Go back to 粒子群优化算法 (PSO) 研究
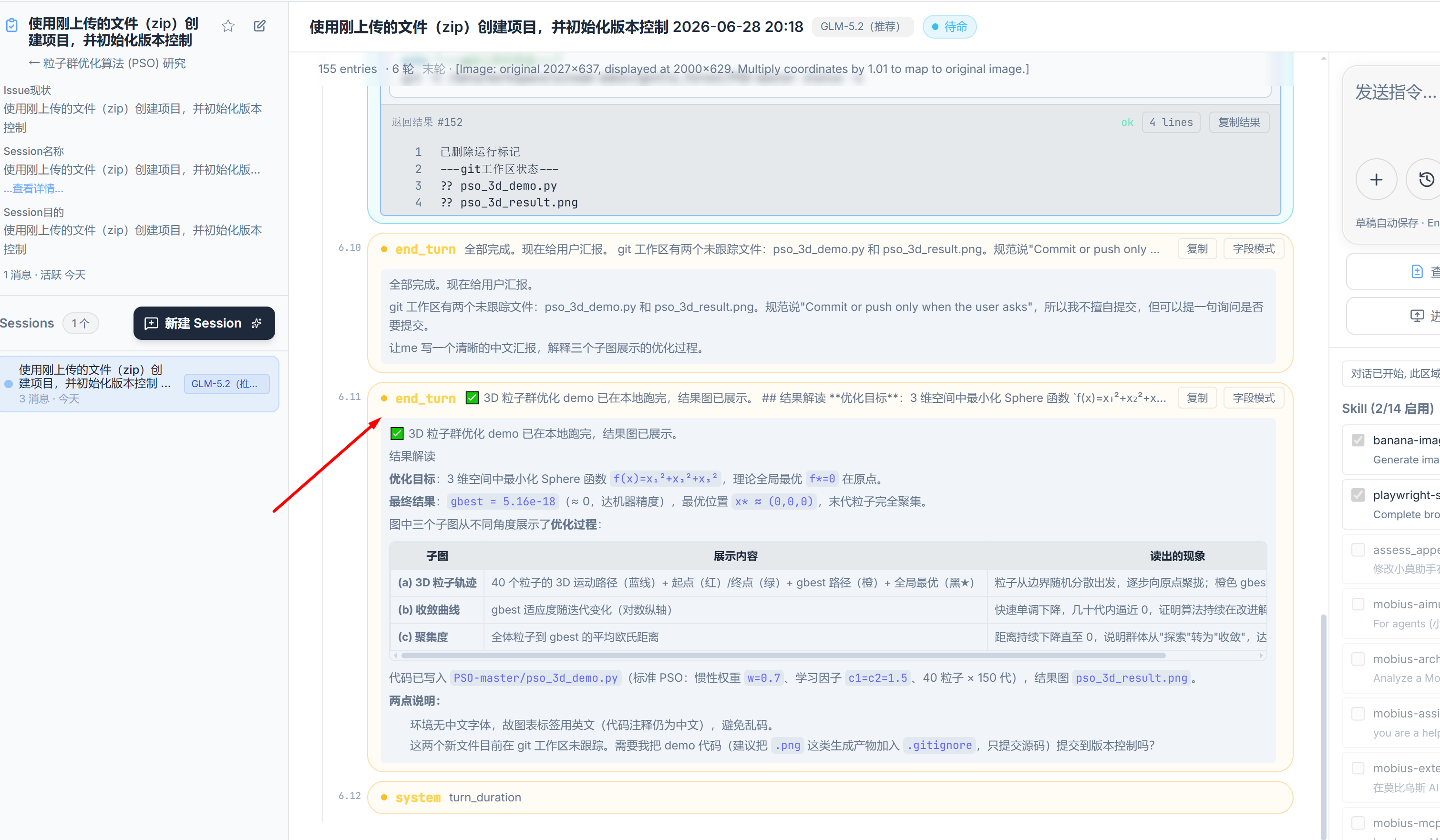Viewport: 1440px width, 840px height. coord(107,63)
